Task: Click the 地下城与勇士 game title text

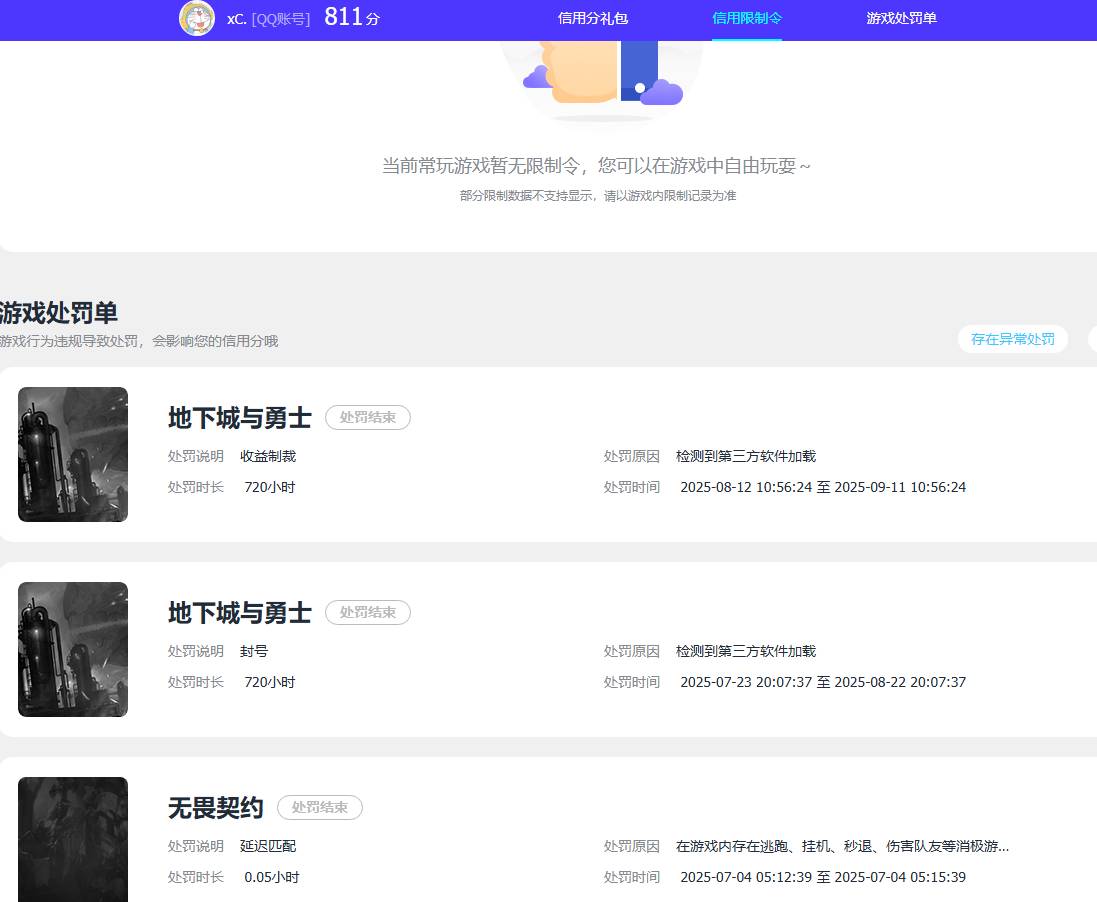Action: [239, 418]
